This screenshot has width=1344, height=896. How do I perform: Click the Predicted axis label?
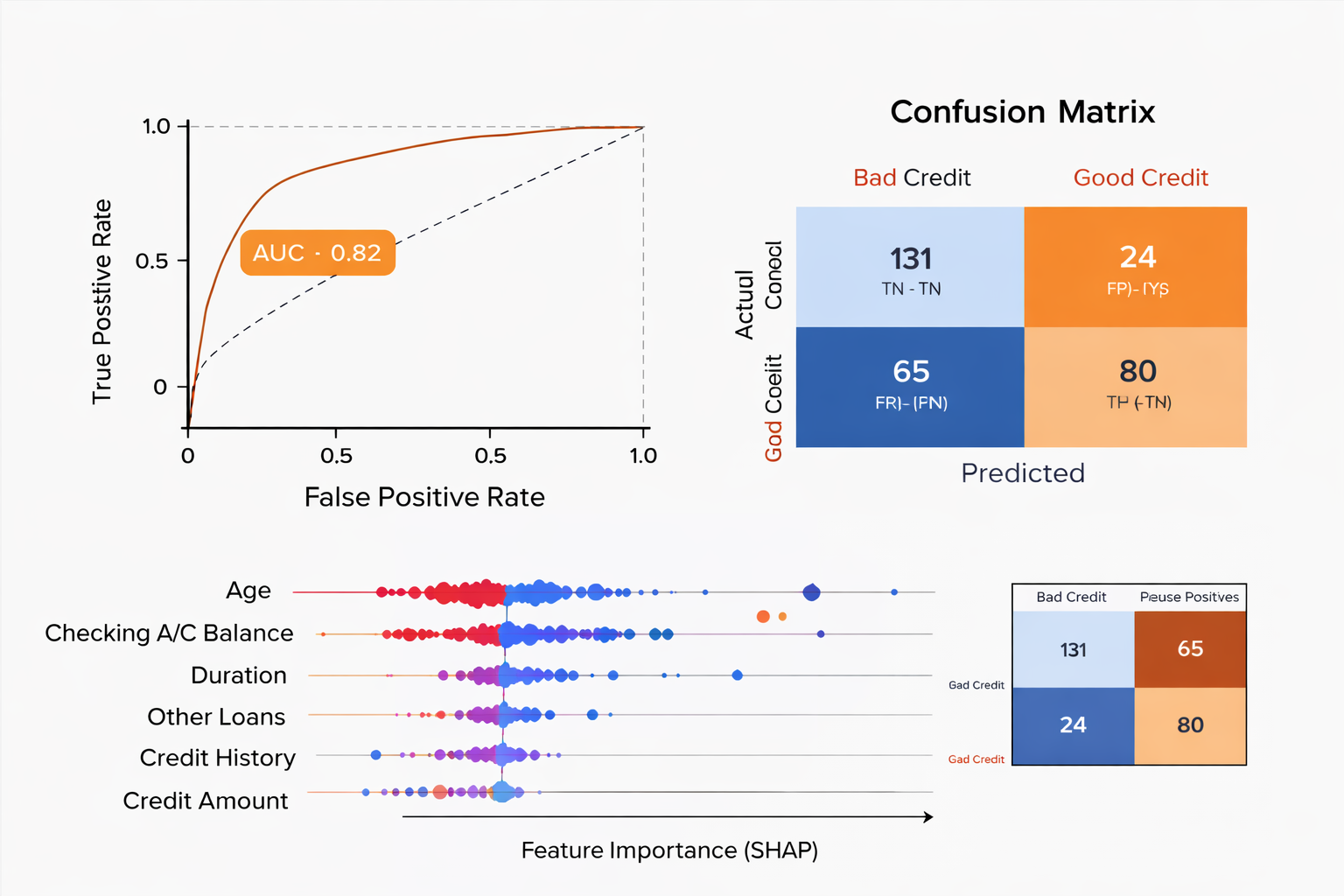pyautogui.click(x=1022, y=473)
